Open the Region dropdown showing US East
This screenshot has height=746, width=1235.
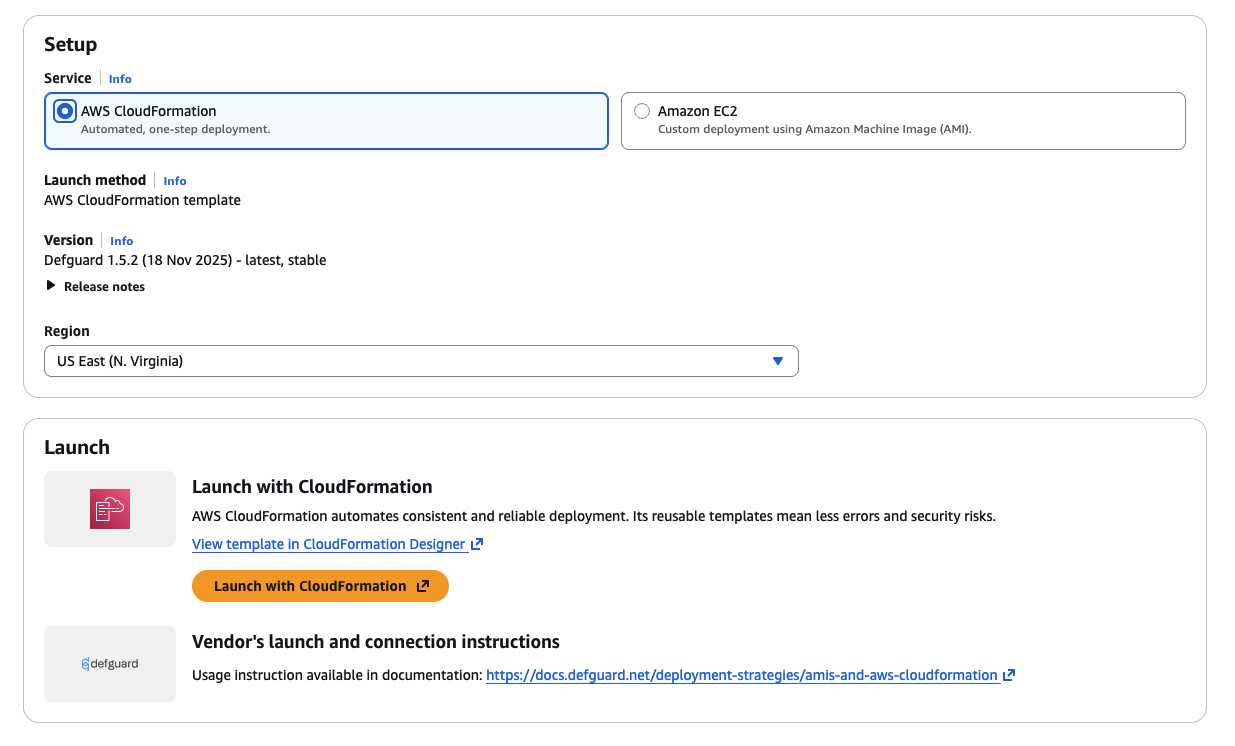point(420,361)
